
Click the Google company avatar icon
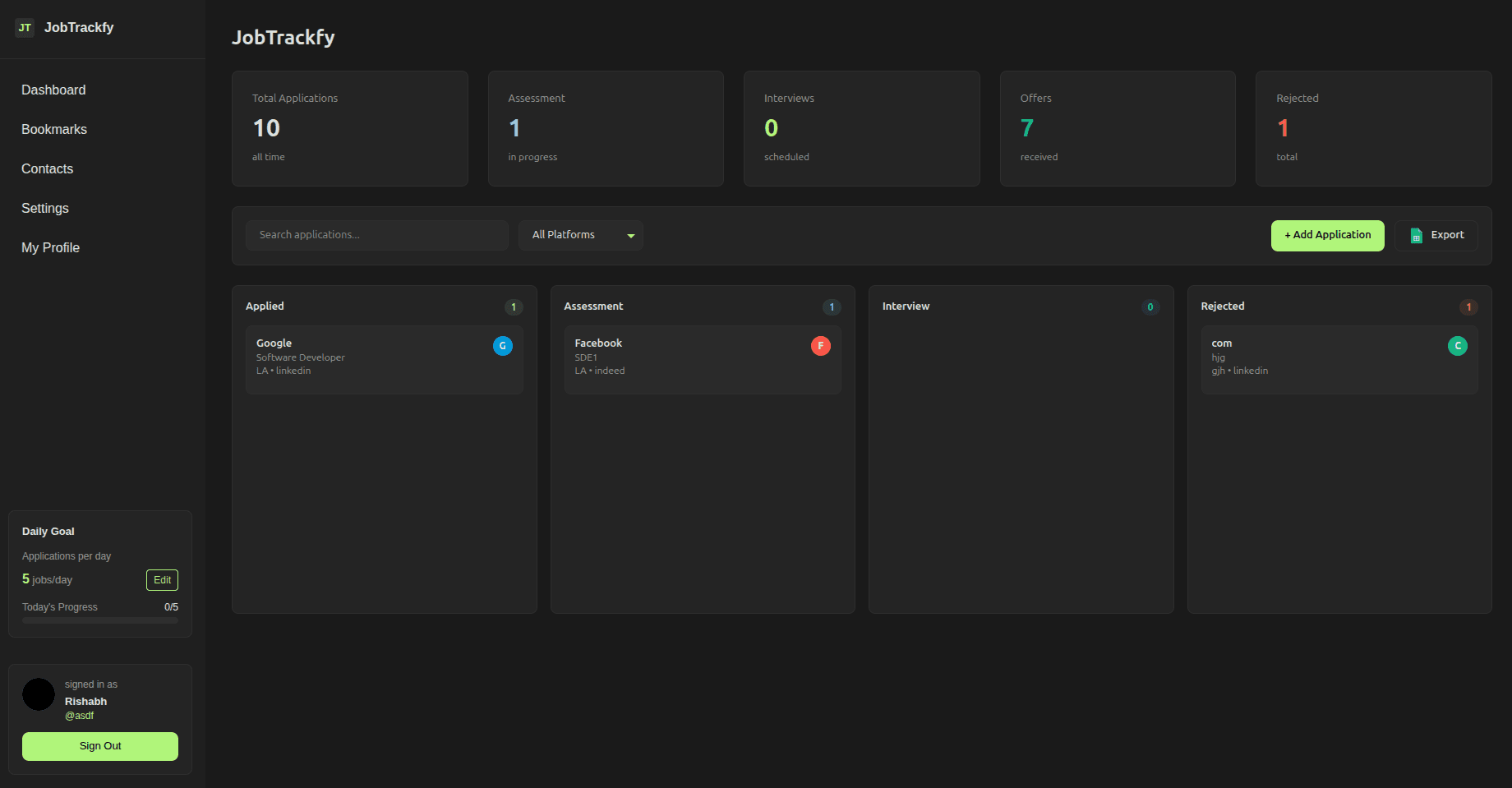point(502,345)
